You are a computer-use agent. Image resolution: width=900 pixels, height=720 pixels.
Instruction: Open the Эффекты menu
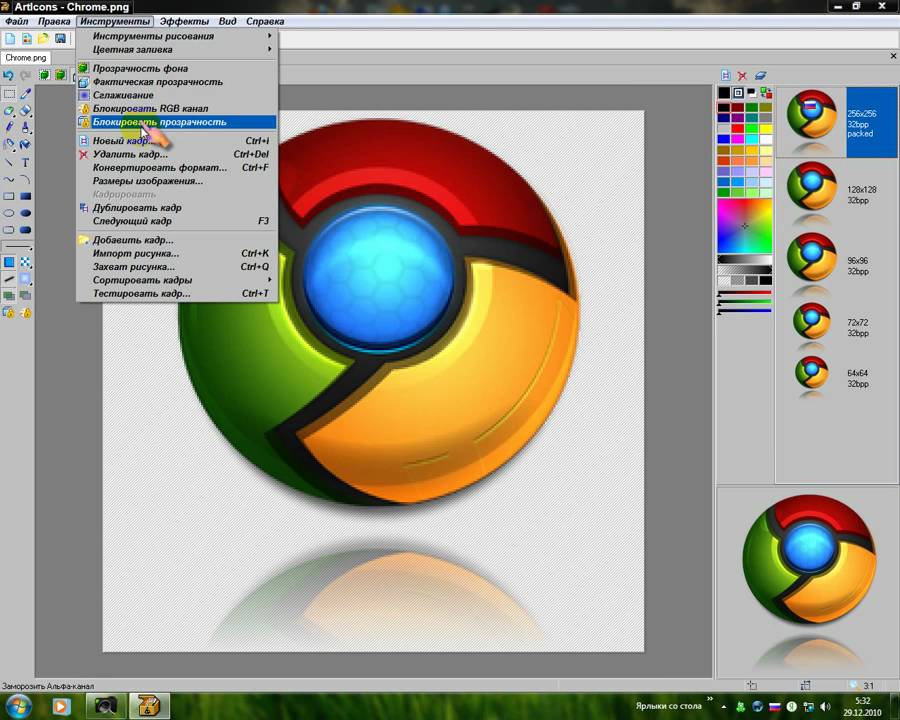[184, 21]
